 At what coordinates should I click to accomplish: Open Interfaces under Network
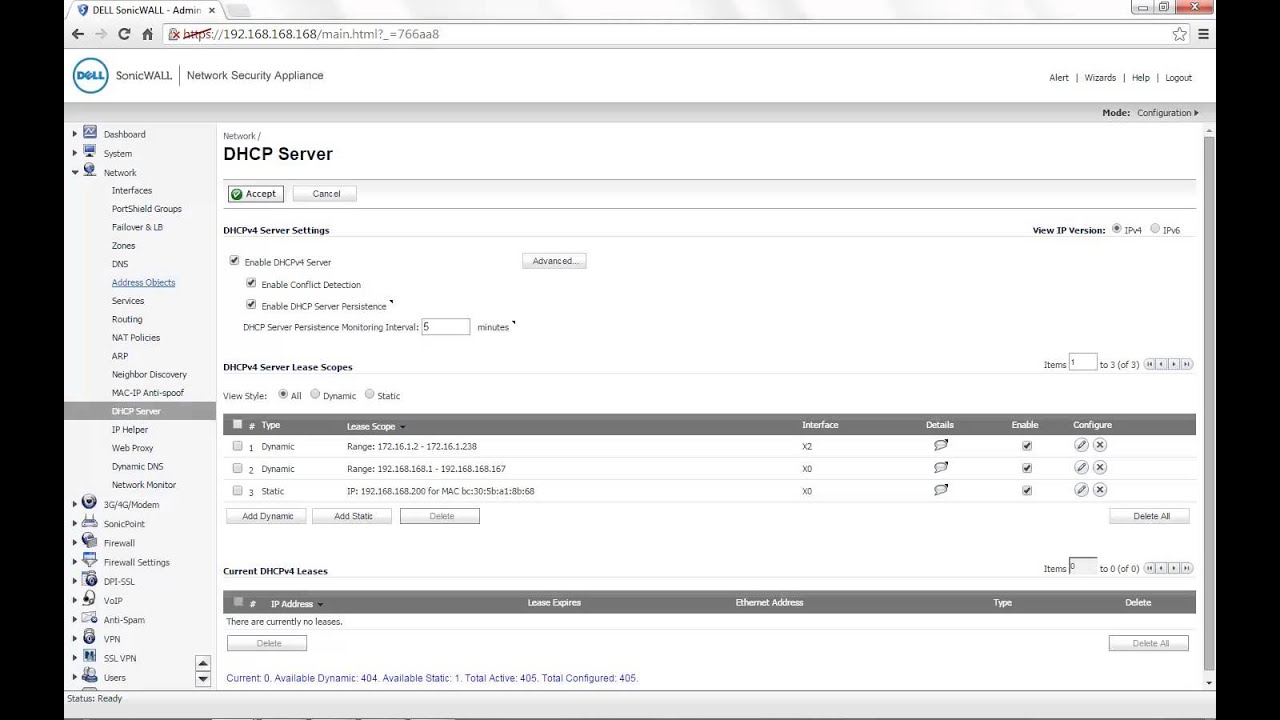(132, 190)
